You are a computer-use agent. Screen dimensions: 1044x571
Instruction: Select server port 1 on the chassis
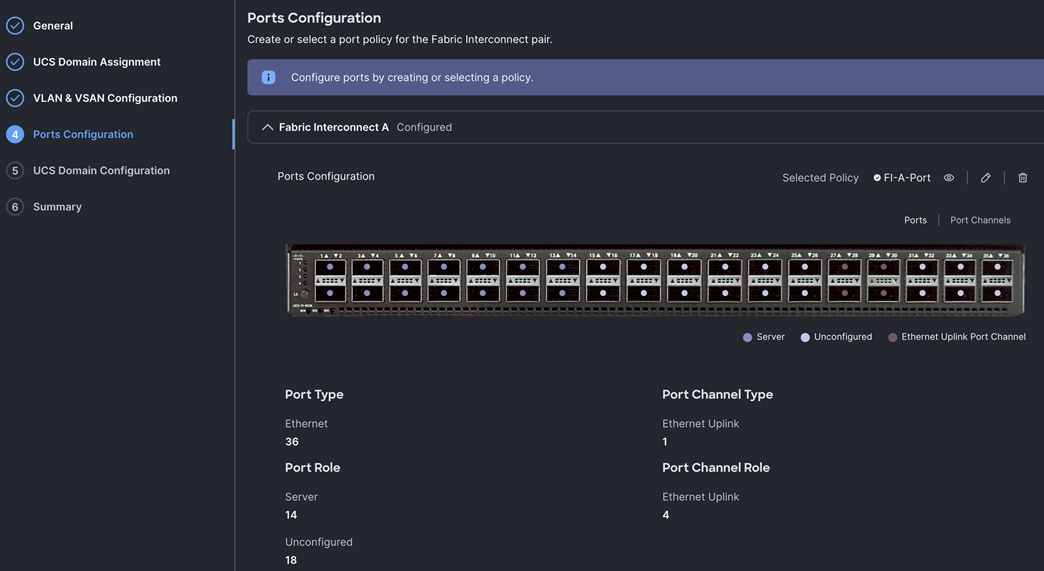pos(330,267)
